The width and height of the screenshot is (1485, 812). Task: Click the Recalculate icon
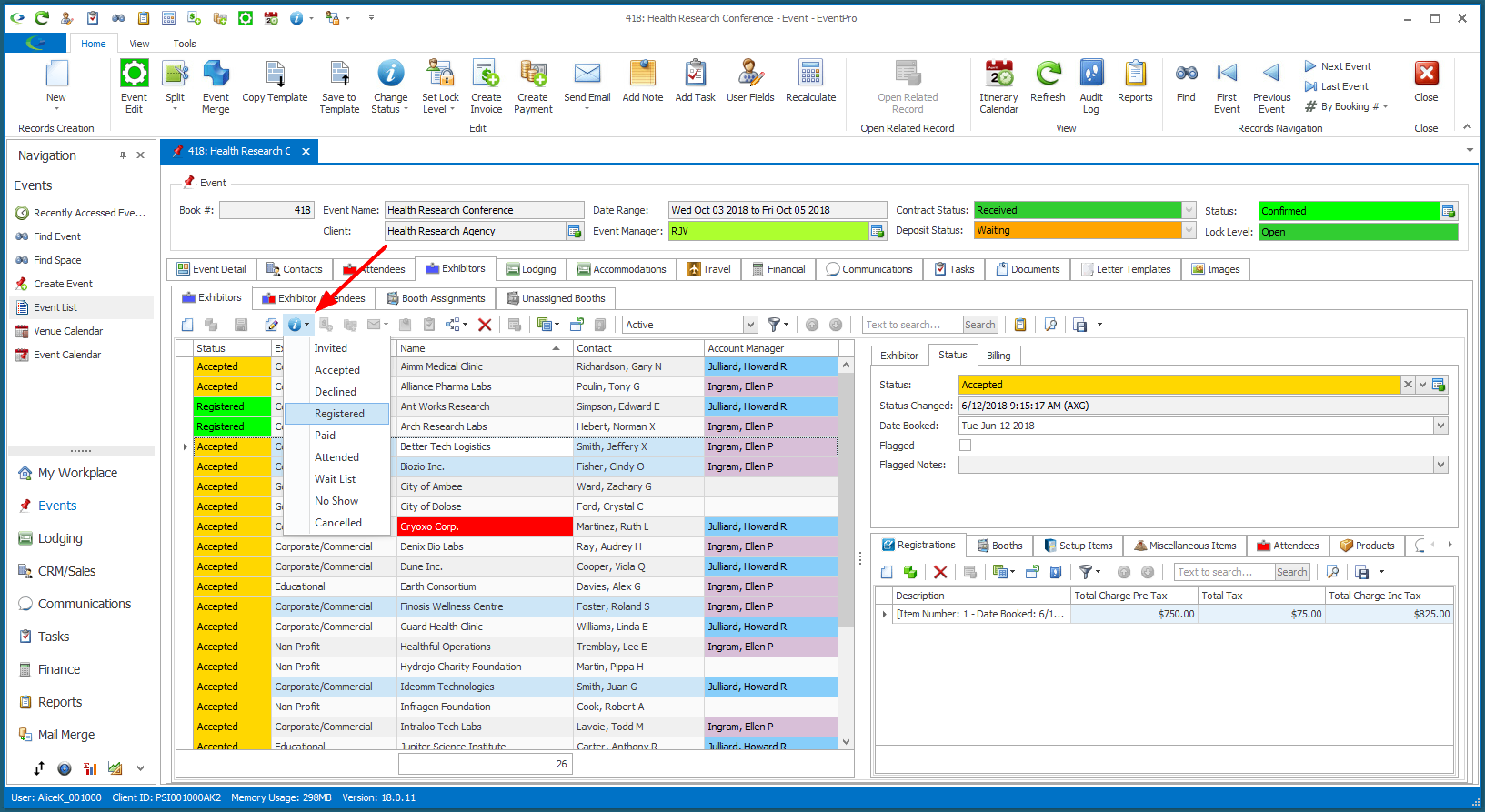(810, 82)
